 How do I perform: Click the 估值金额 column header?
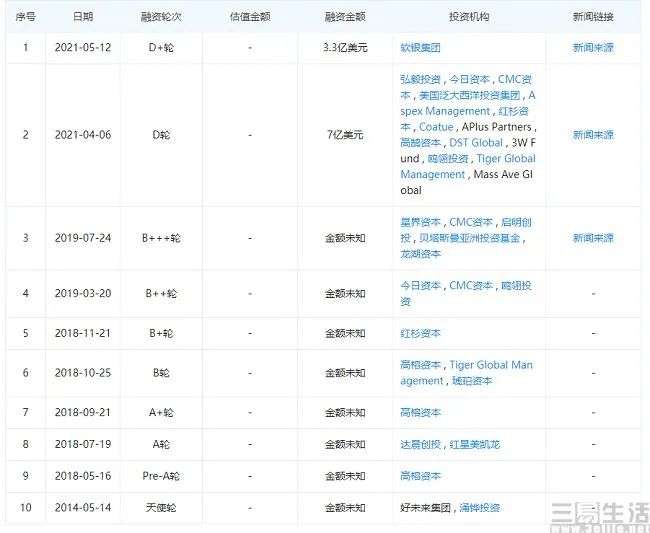(250, 17)
